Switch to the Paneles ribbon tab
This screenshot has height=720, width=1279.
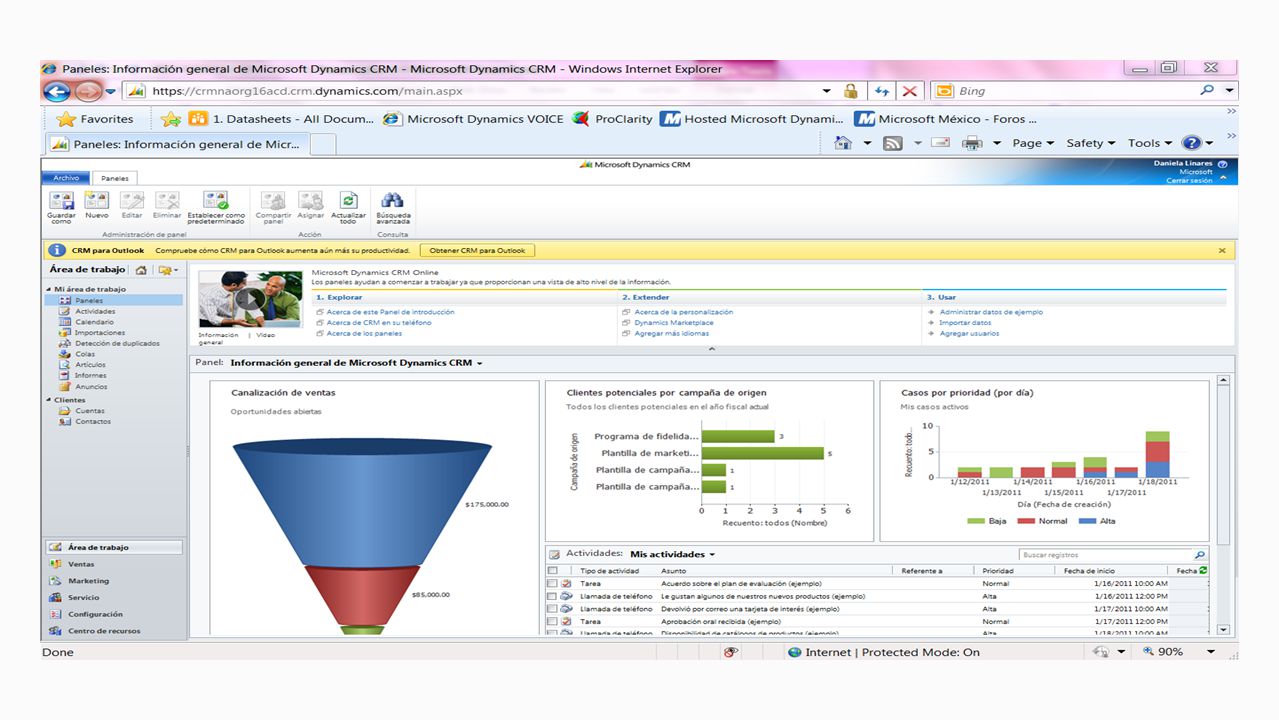click(115, 178)
